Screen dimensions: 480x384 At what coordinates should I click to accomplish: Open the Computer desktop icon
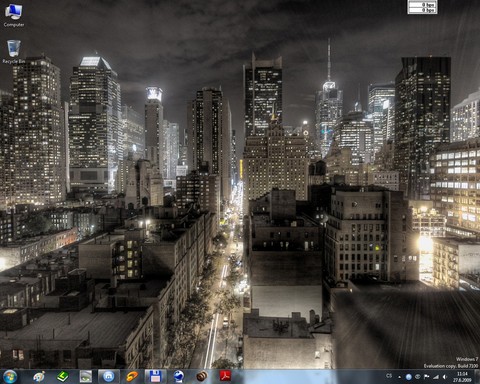[14, 15]
